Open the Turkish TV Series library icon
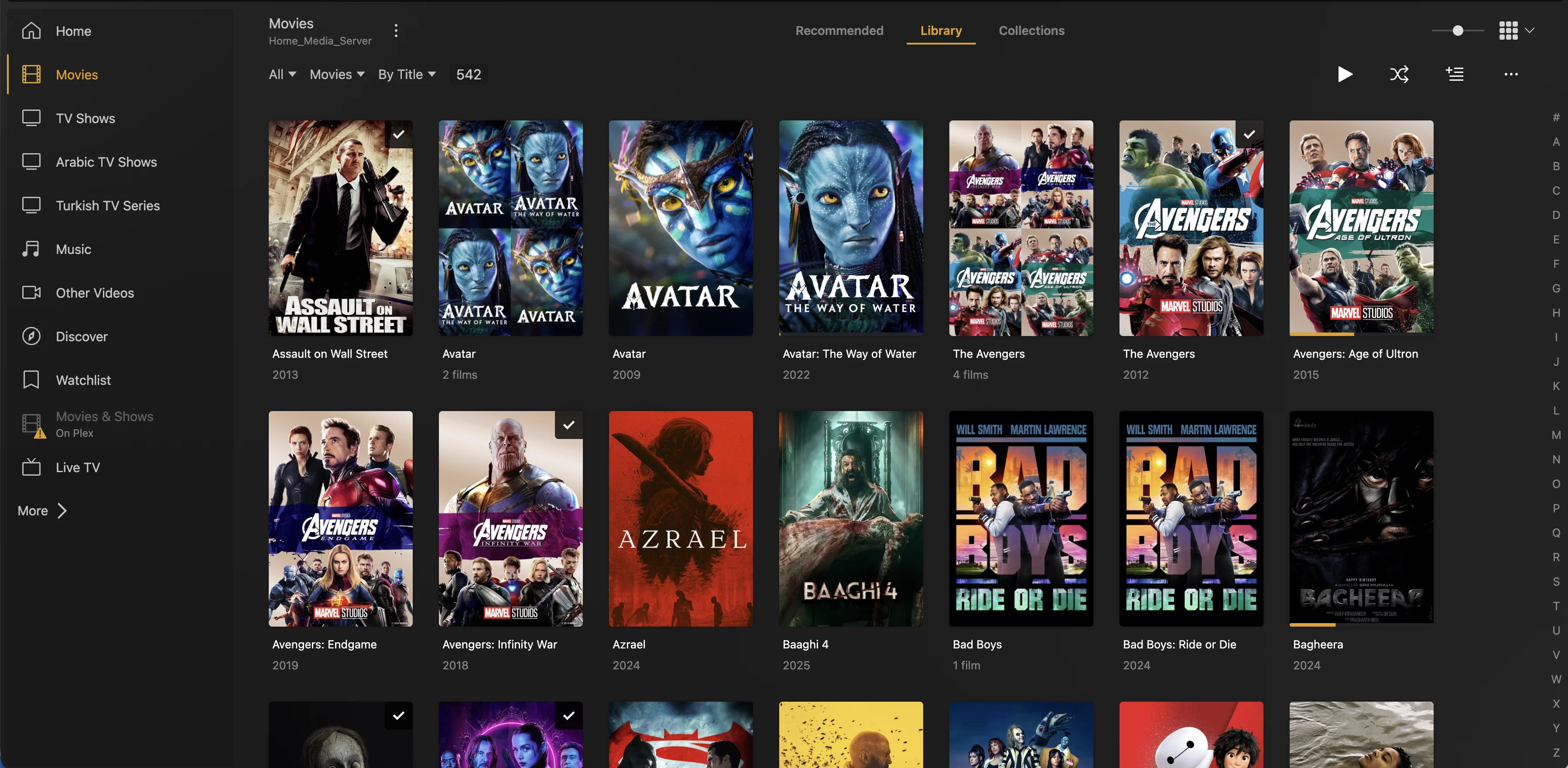 click(x=31, y=205)
